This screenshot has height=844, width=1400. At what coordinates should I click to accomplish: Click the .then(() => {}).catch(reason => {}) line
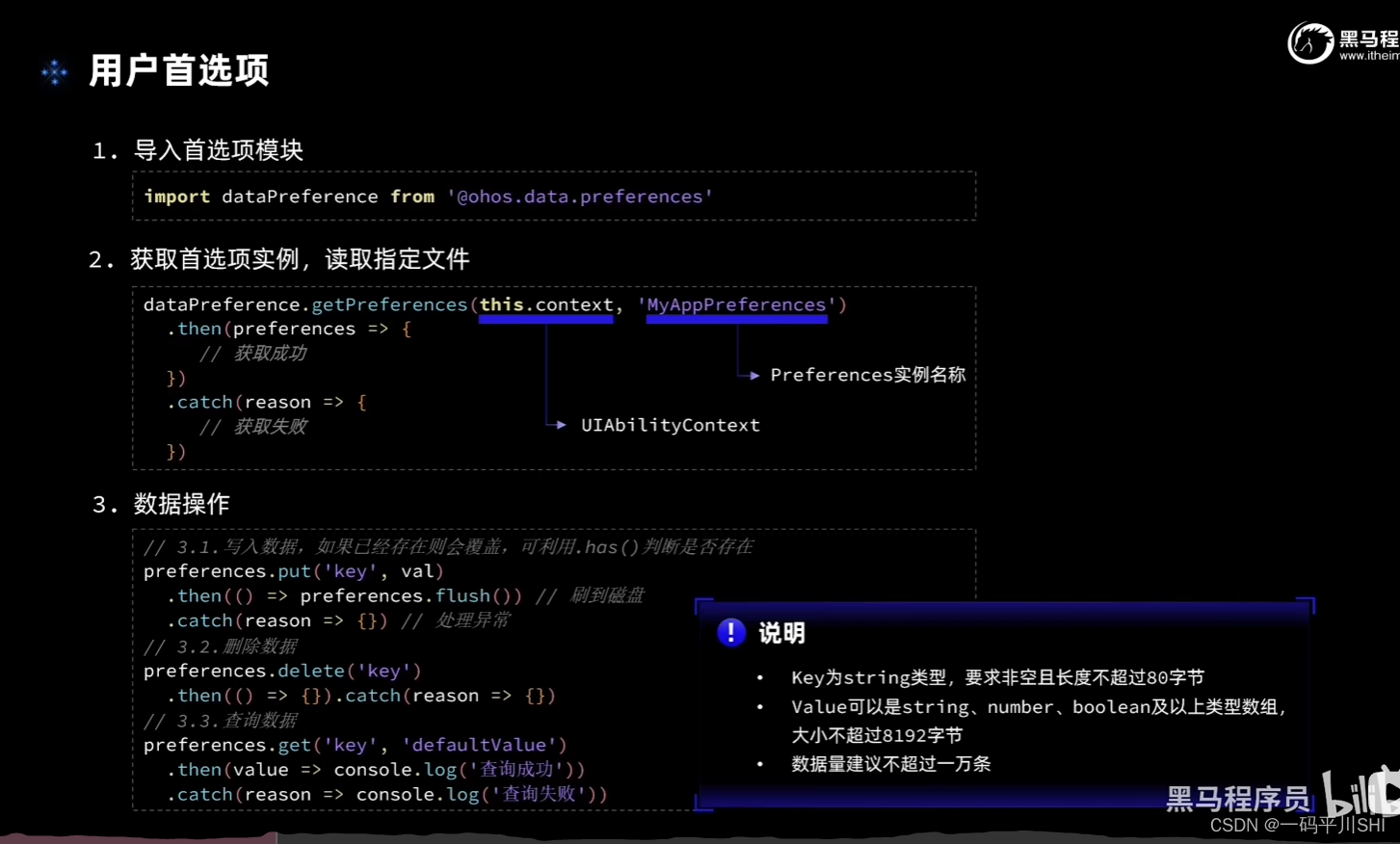[x=361, y=696]
